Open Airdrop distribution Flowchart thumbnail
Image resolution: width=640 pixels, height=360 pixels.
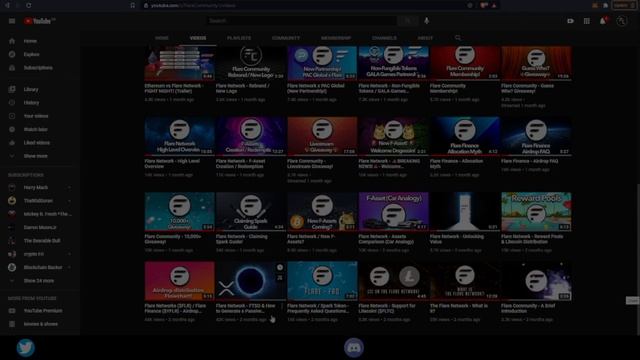[x=180, y=281]
